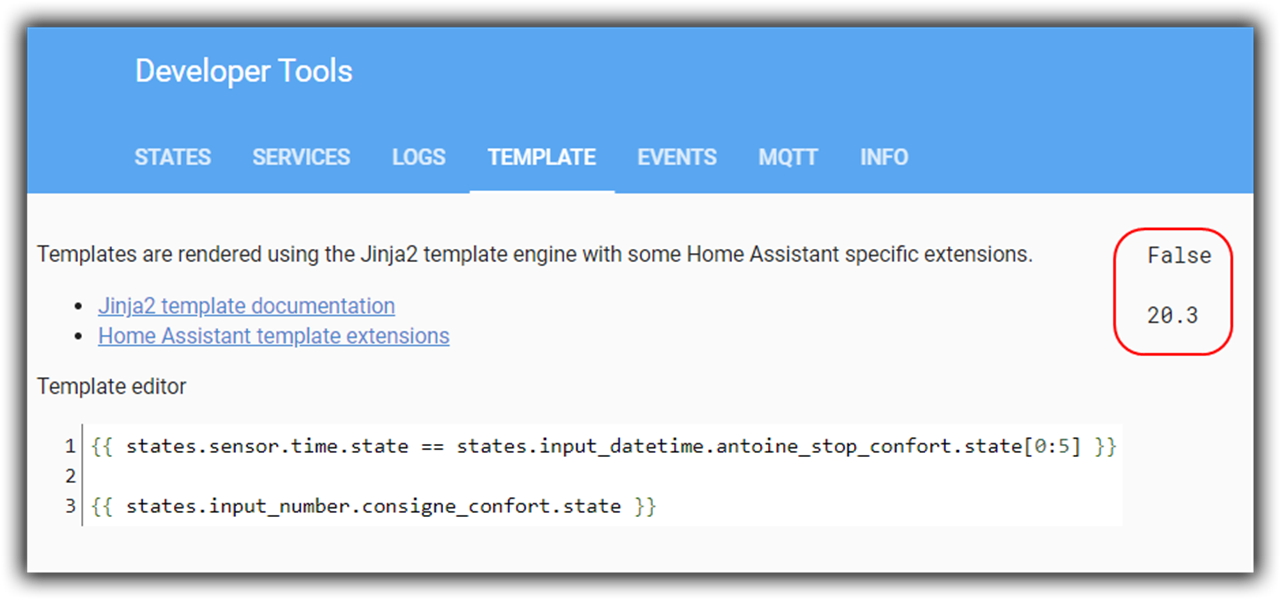
Task: Switch to the MQTT tab
Action: (788, 157)
